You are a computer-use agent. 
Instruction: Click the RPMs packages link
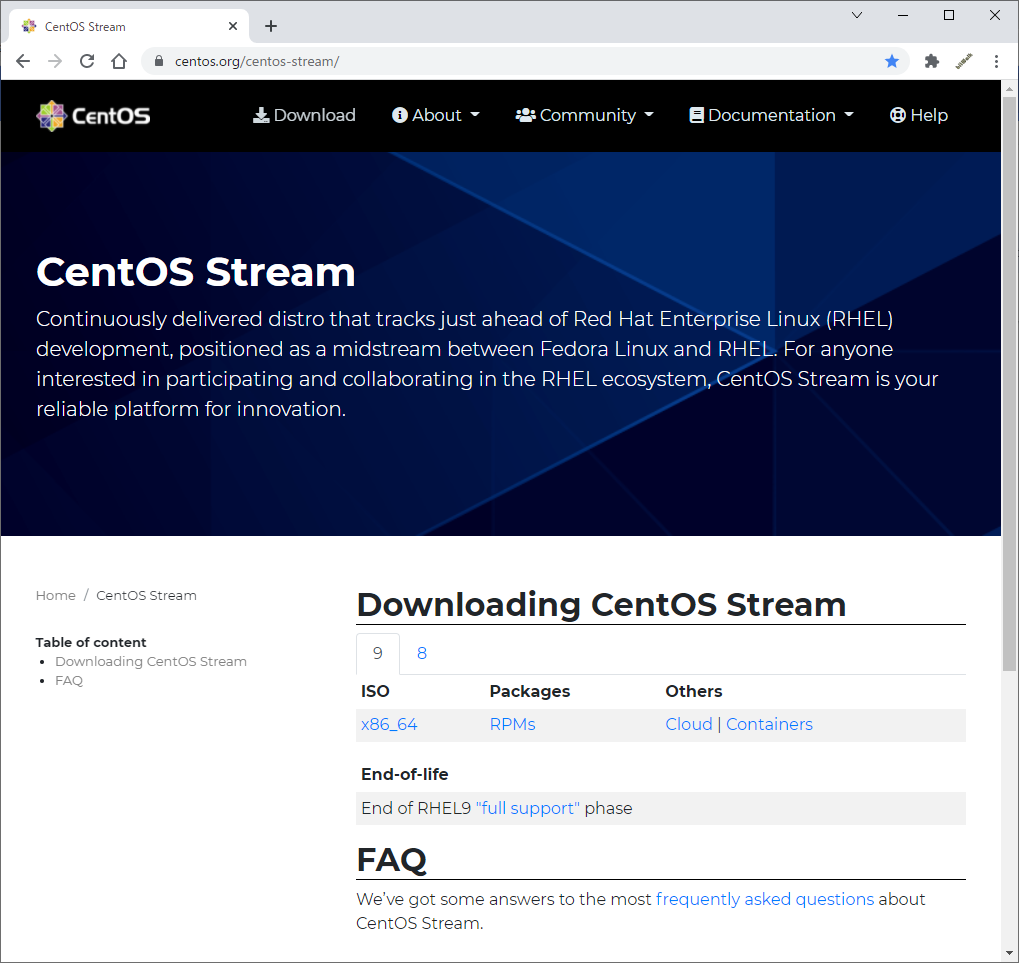tap(512, 724)
